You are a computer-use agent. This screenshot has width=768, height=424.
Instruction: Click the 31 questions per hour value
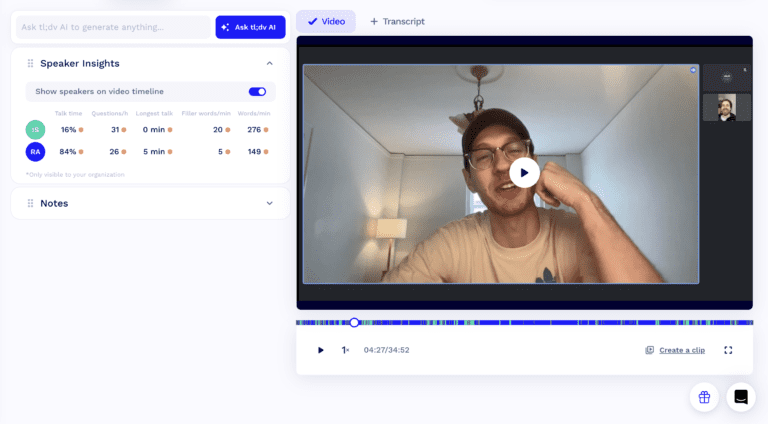coord(115,130)
